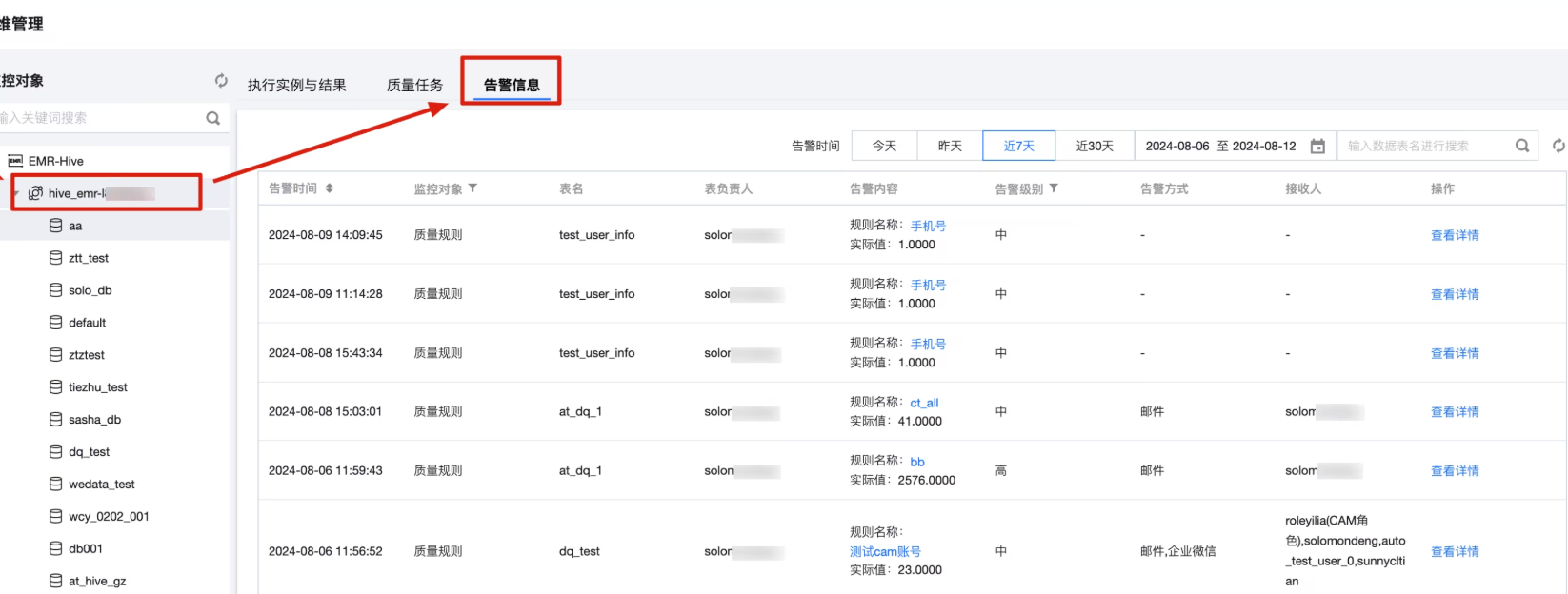Select the 昨天 time filter
Screen dimensions: 1568x594
[950, 146]
